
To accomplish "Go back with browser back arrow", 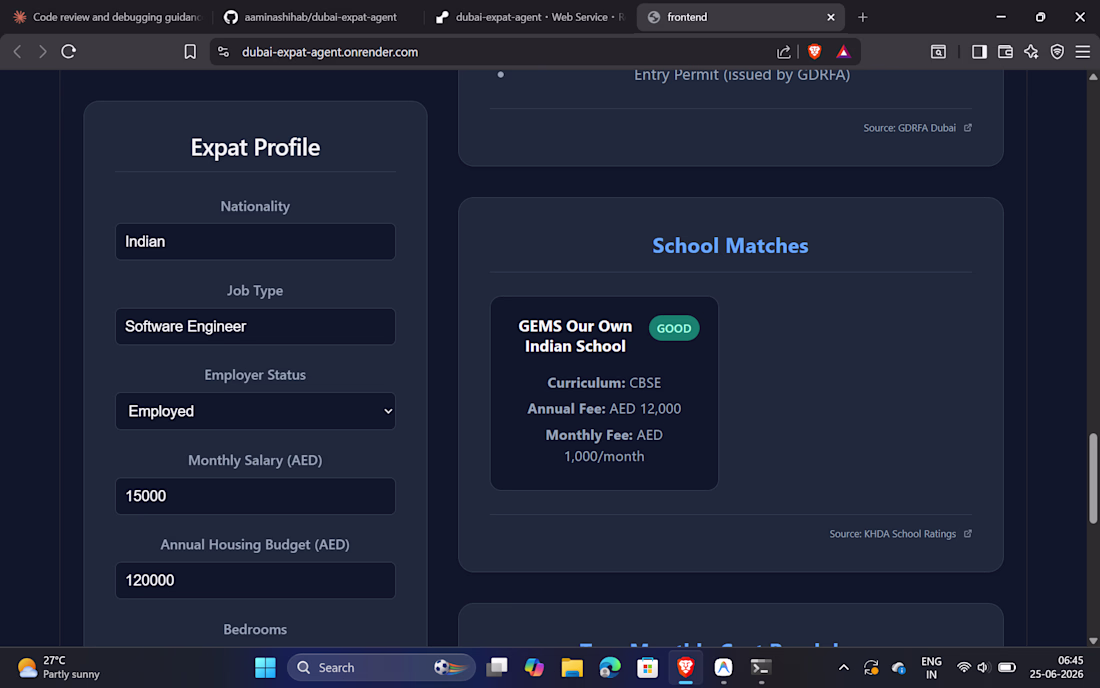I will coord(18,52).
